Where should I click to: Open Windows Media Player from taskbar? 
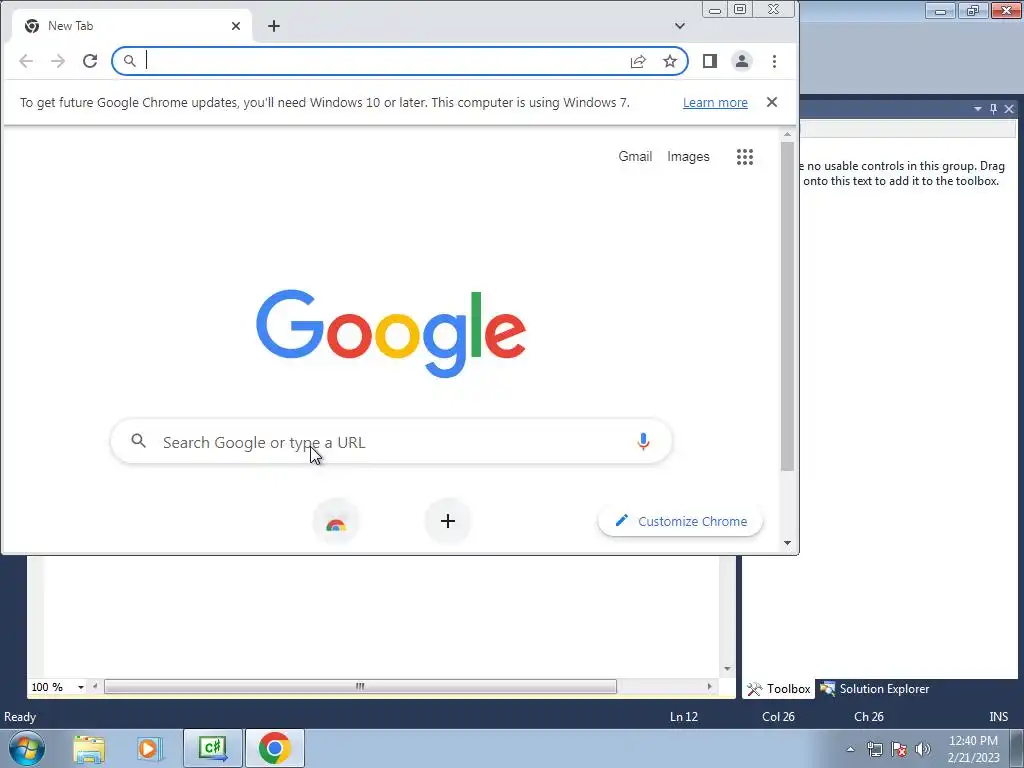(x=150, y=748)
